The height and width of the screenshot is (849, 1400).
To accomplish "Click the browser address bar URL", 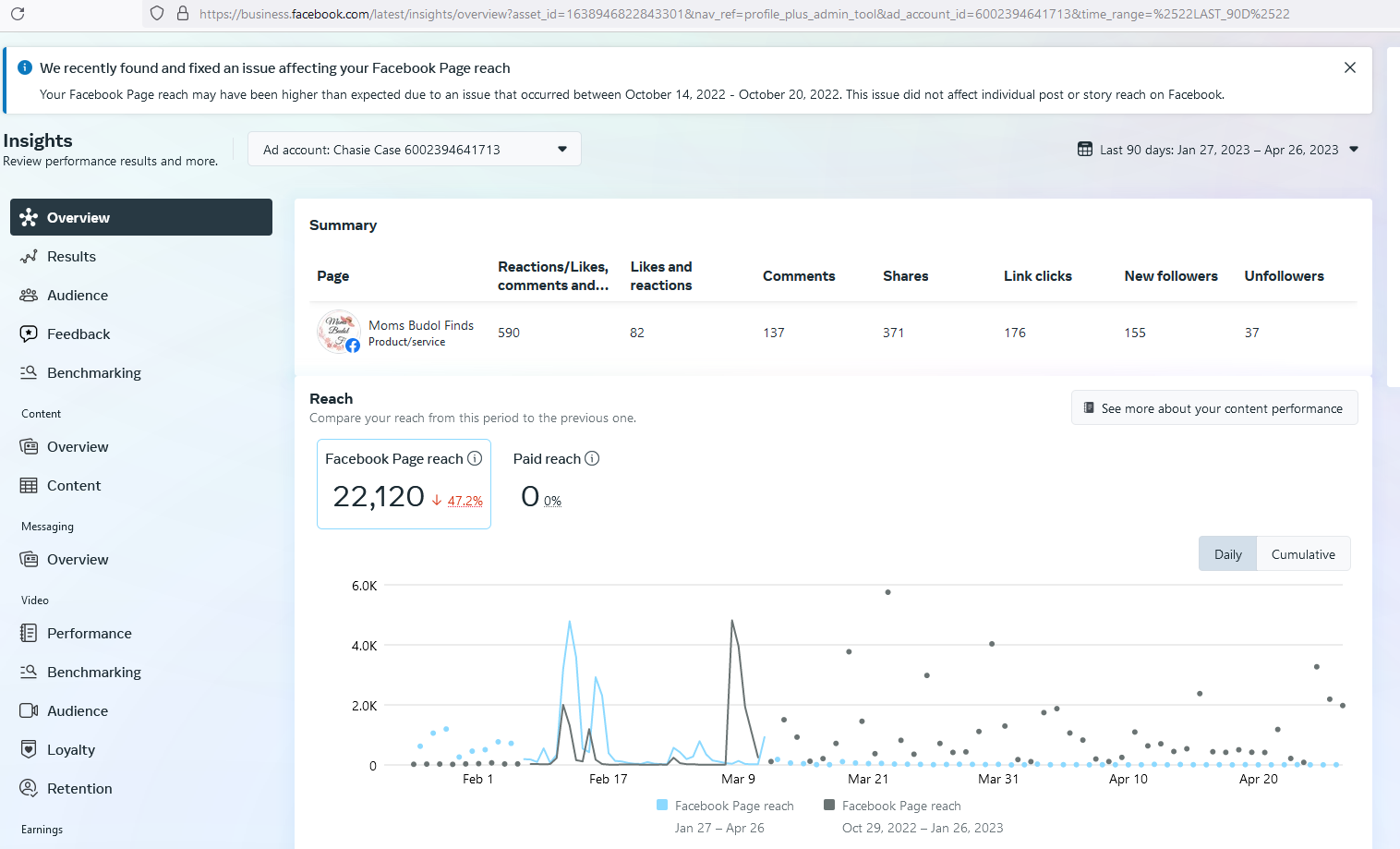I will [x=744, y=14].
